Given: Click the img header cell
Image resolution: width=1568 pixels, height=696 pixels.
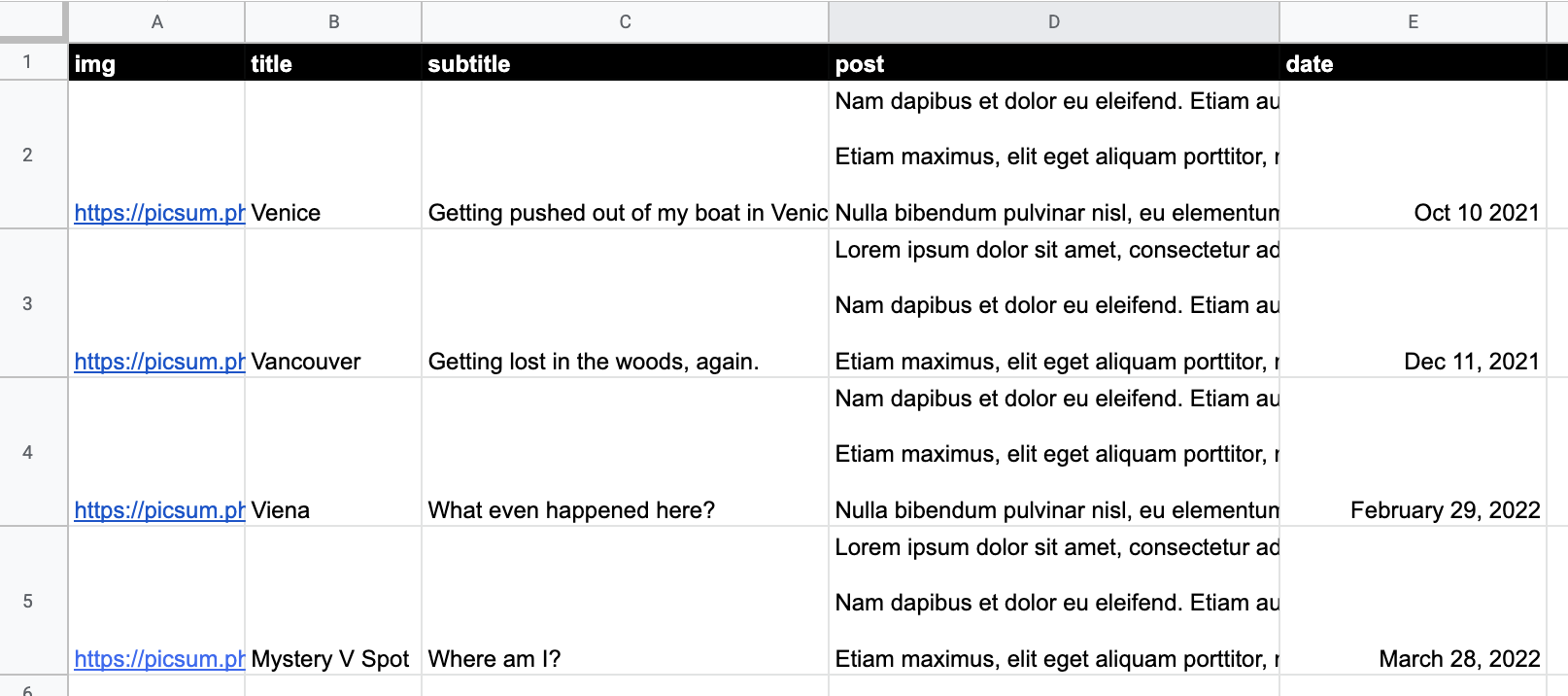Looking at the screenshot, I should [x=156, y=63].
